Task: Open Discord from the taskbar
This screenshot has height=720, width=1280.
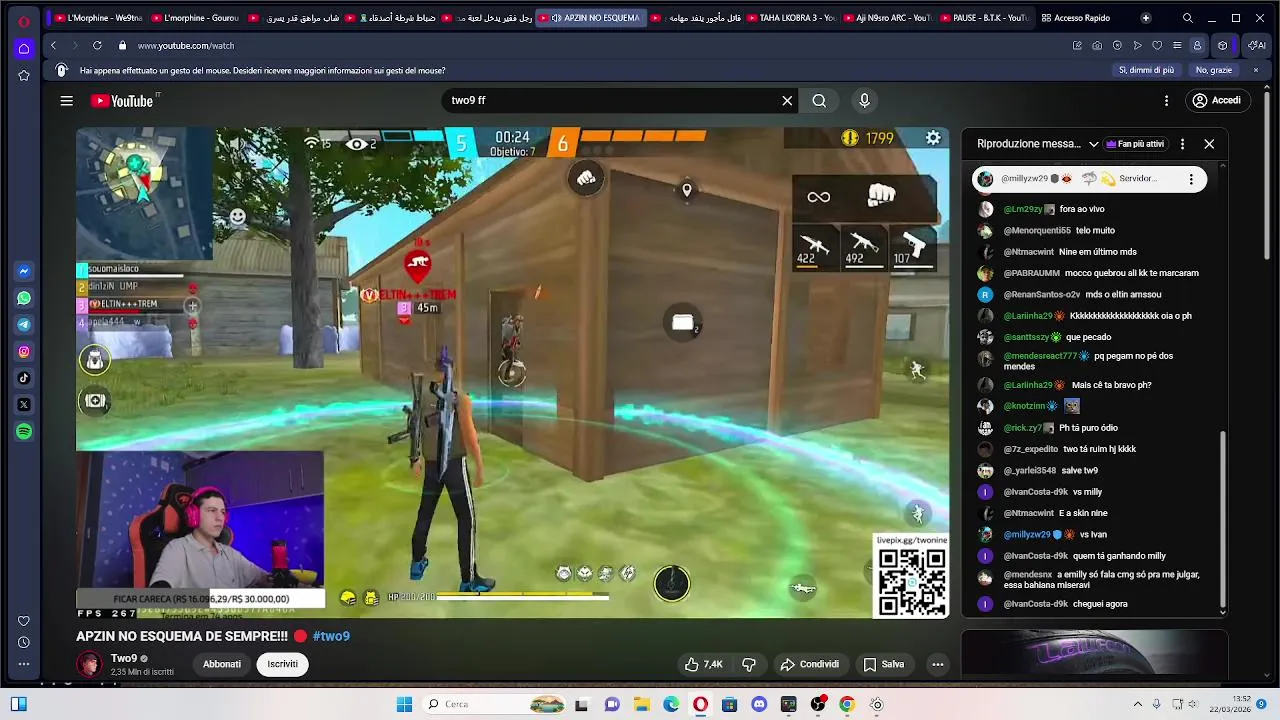Action: tap(759, 704)
